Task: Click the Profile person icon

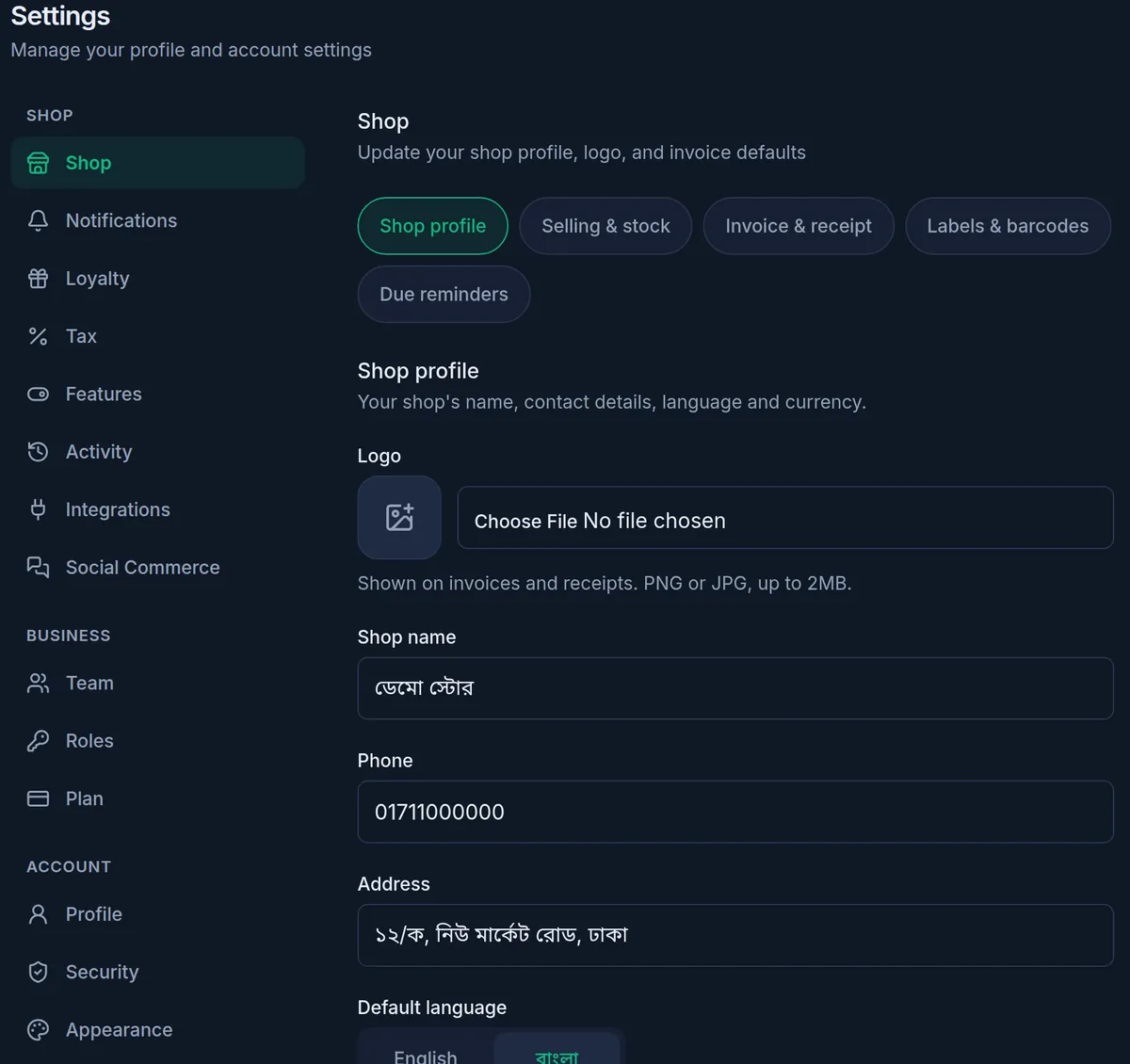Action: coord(38,914)
